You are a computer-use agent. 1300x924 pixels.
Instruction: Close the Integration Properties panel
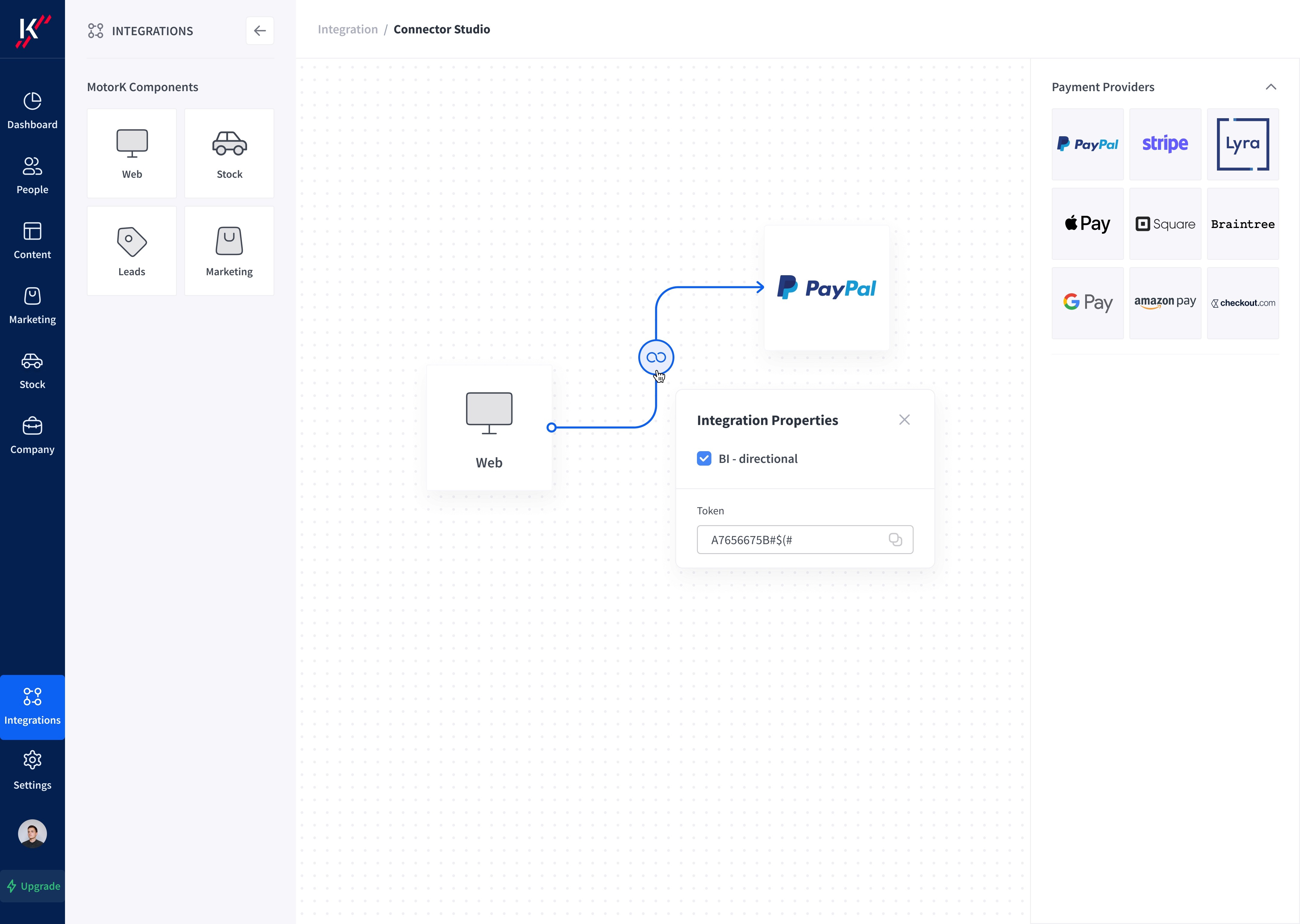[904, 420]
